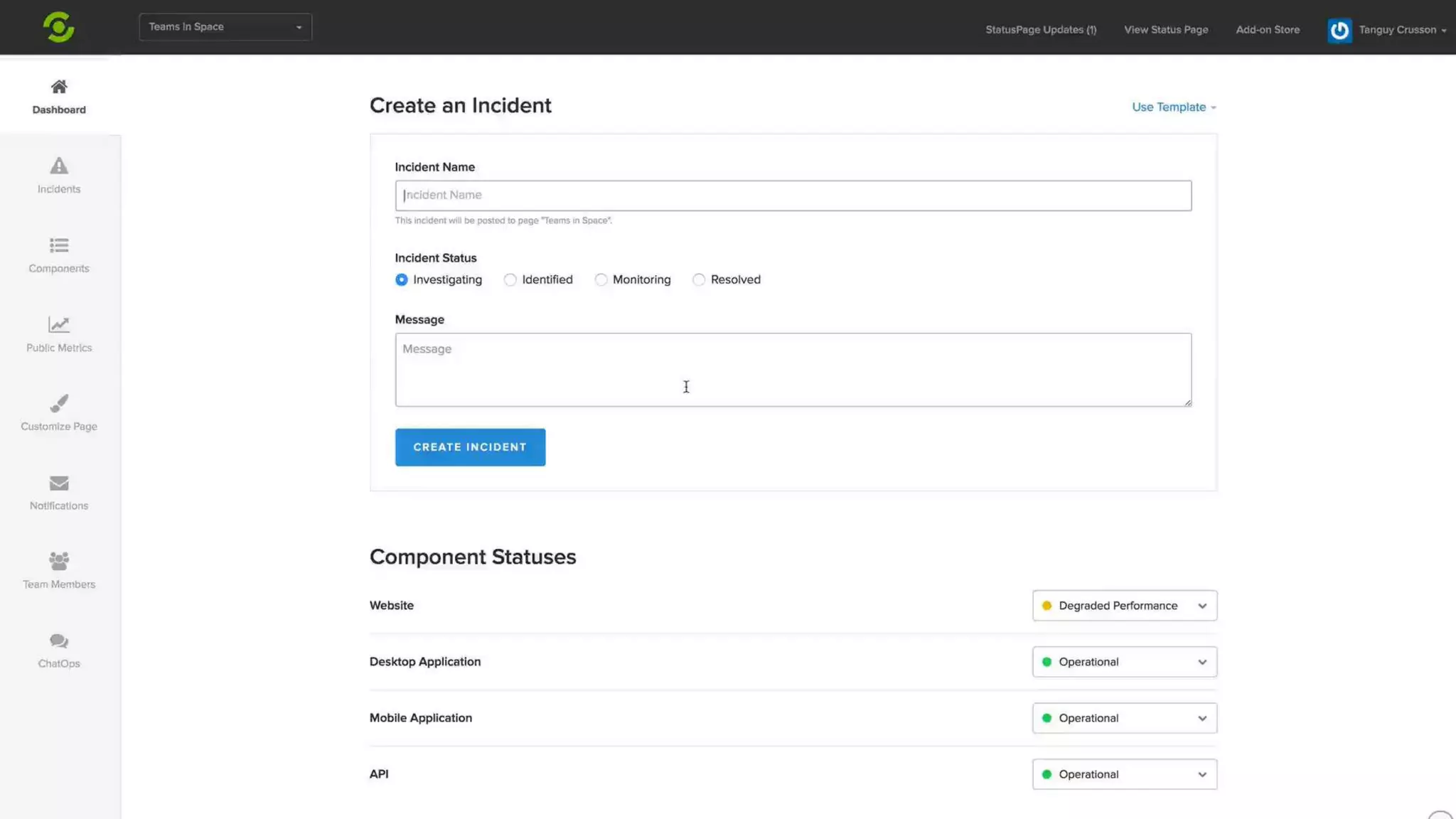Expand the Website status dropdown
This screenshot has height=819, width=1456.
[1124, 606]
